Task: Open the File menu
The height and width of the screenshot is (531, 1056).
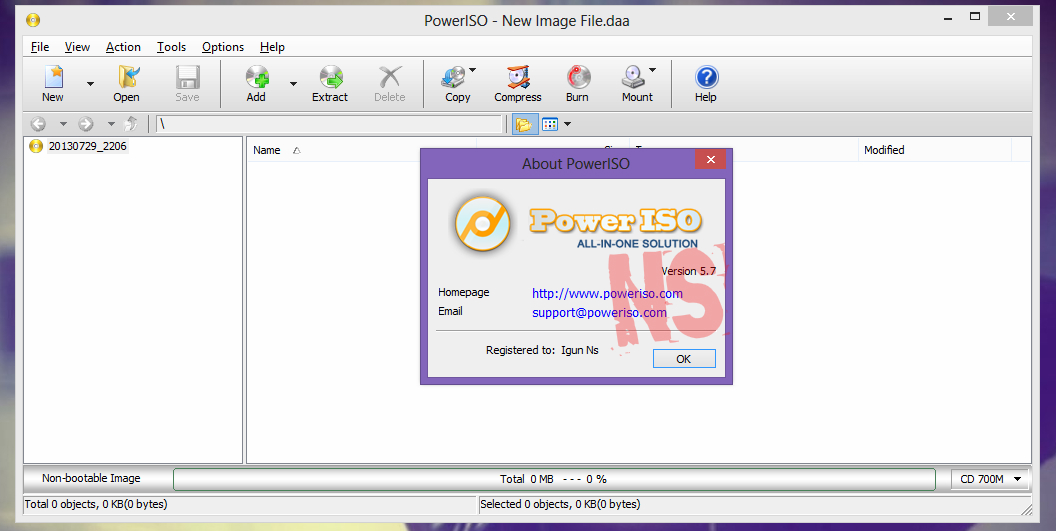Action: pos(40,46)
